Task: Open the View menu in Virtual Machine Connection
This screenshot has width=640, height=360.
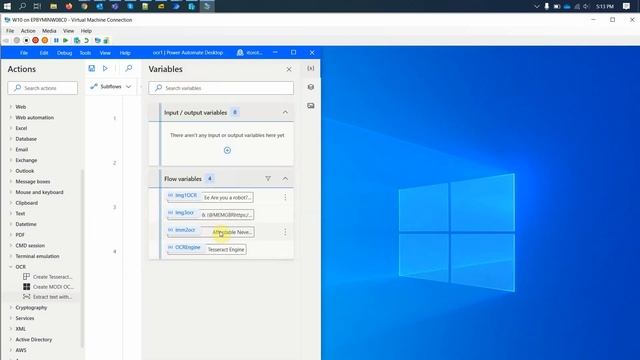Action: pos(69,31)
